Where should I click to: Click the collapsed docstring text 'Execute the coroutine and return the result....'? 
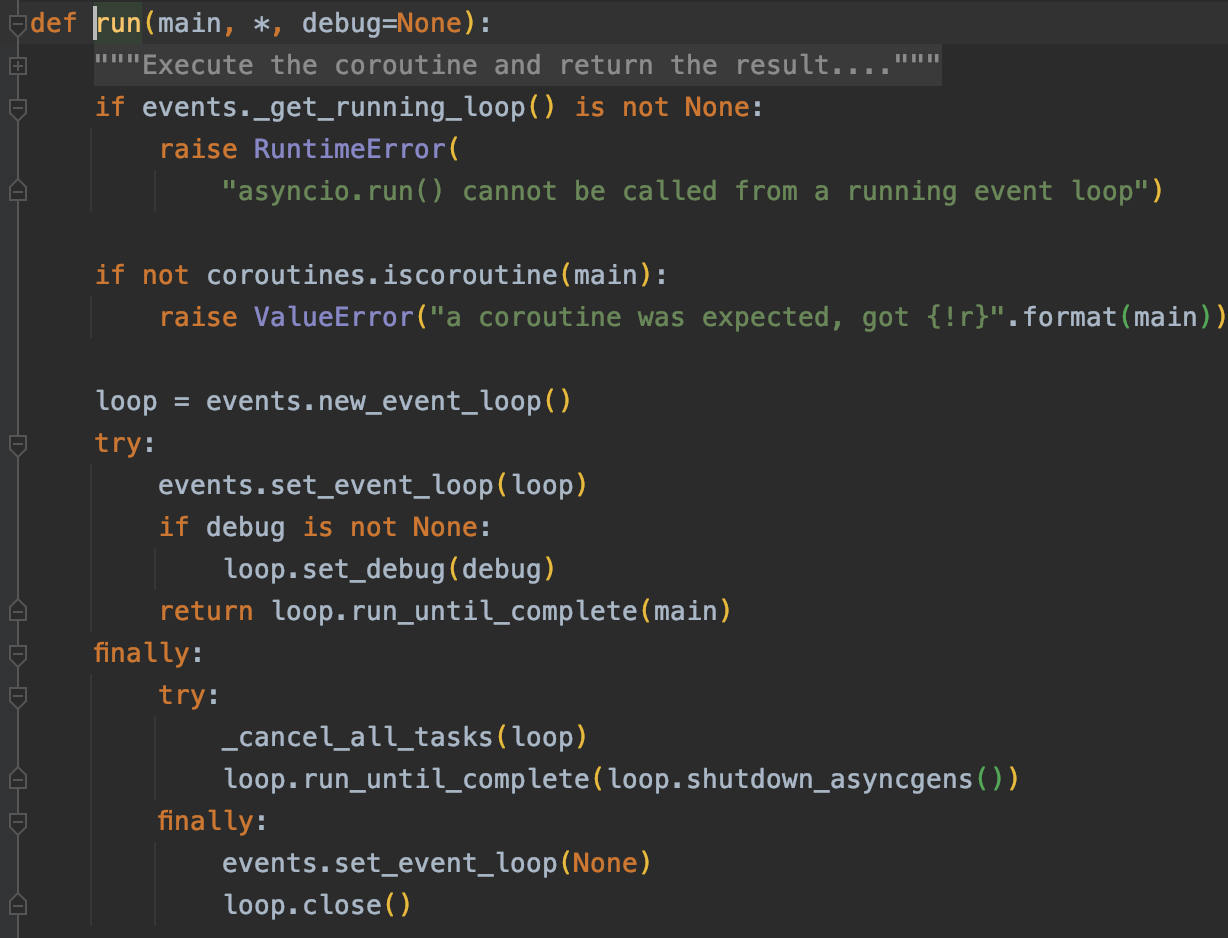(x=518, y=66)
